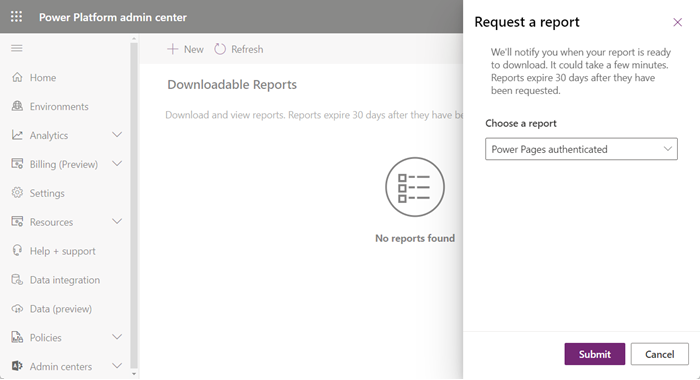Viewport: 700px width, 380px height.
Task: Click the Data integration icon
Action: tap(17, 280)
